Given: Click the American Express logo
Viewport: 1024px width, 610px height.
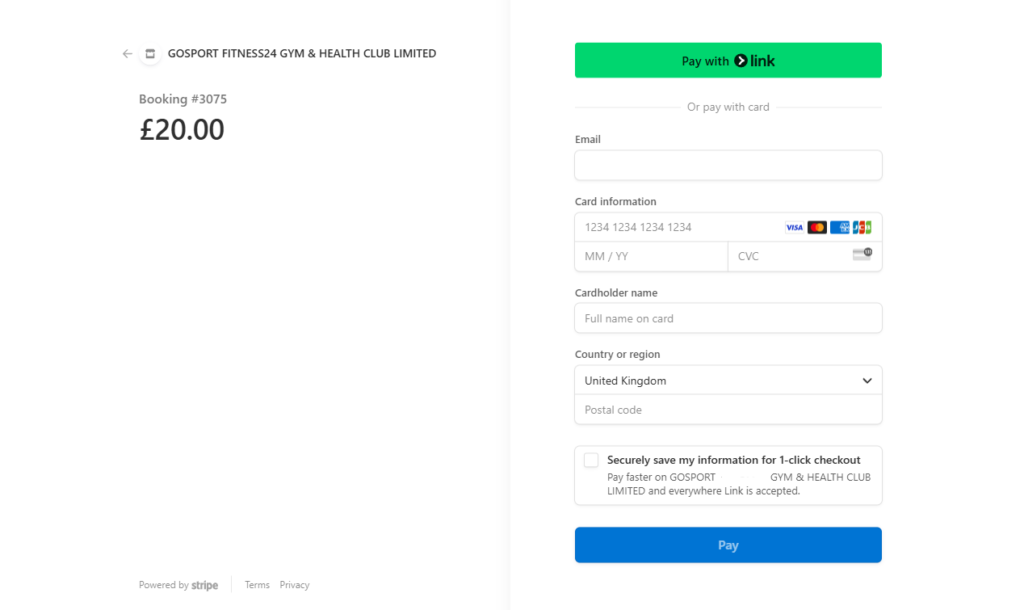Looking at the screenshot, I should coord(840,228).
